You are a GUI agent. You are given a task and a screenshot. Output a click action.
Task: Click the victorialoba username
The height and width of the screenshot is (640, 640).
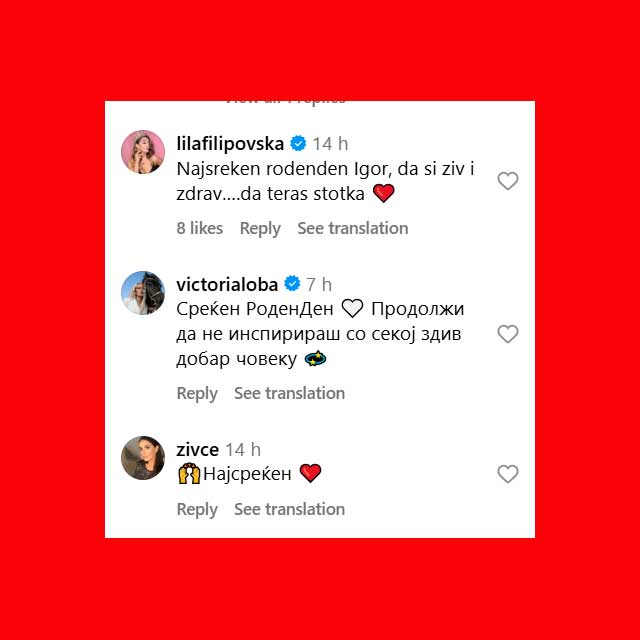227,284
